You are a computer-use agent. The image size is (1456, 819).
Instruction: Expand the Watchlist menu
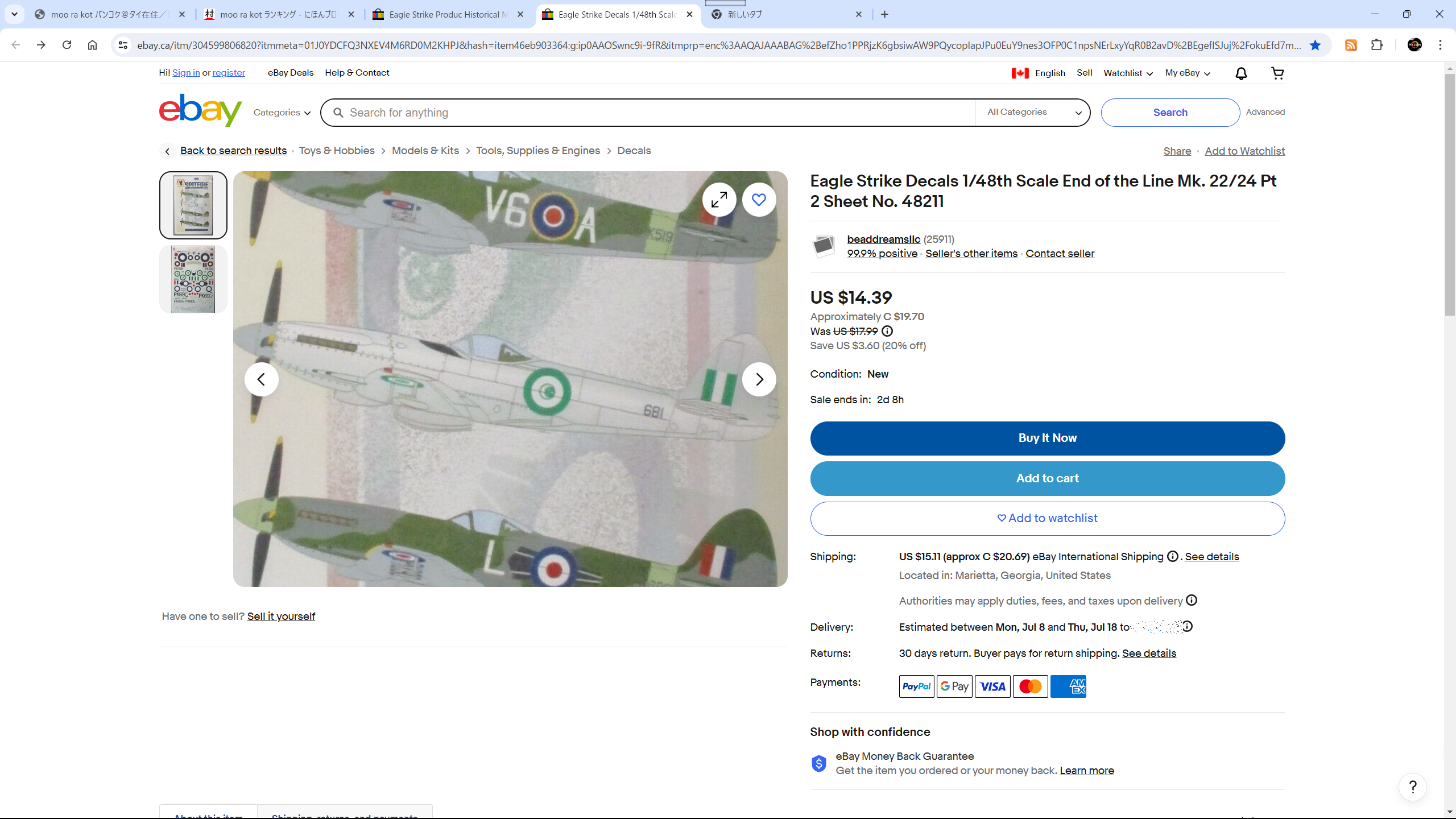[1128, 73]
